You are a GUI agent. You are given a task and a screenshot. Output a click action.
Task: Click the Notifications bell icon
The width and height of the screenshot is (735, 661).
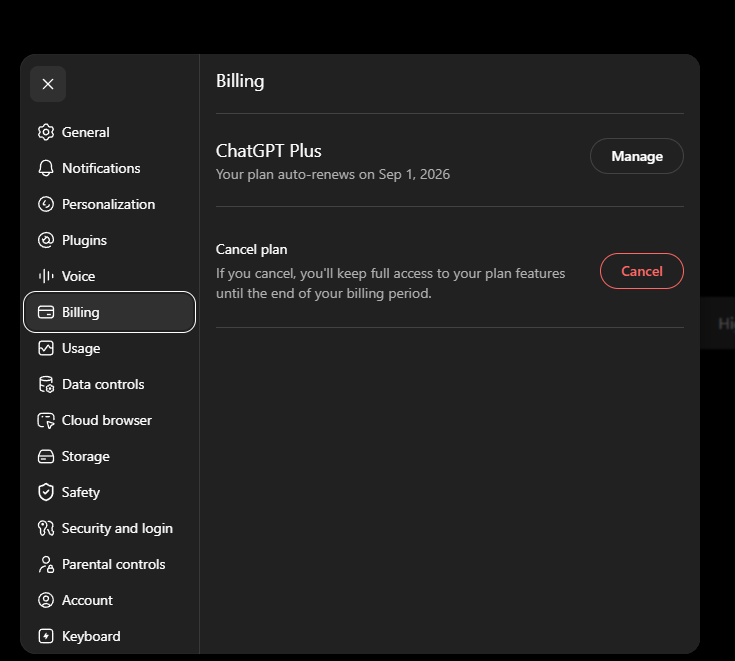click(x=46, y=168)
